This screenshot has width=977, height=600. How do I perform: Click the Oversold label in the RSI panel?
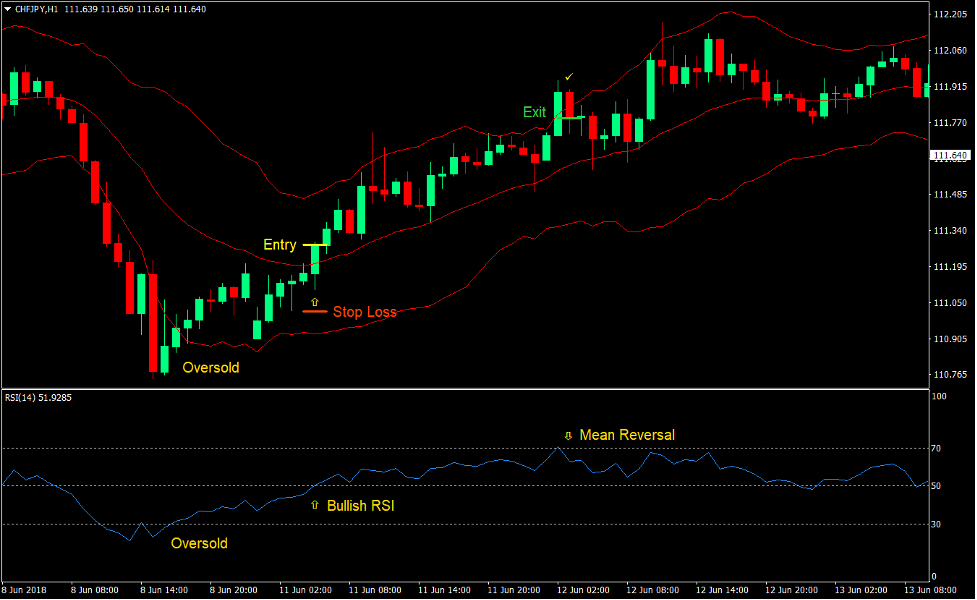[x=198, y=543]
